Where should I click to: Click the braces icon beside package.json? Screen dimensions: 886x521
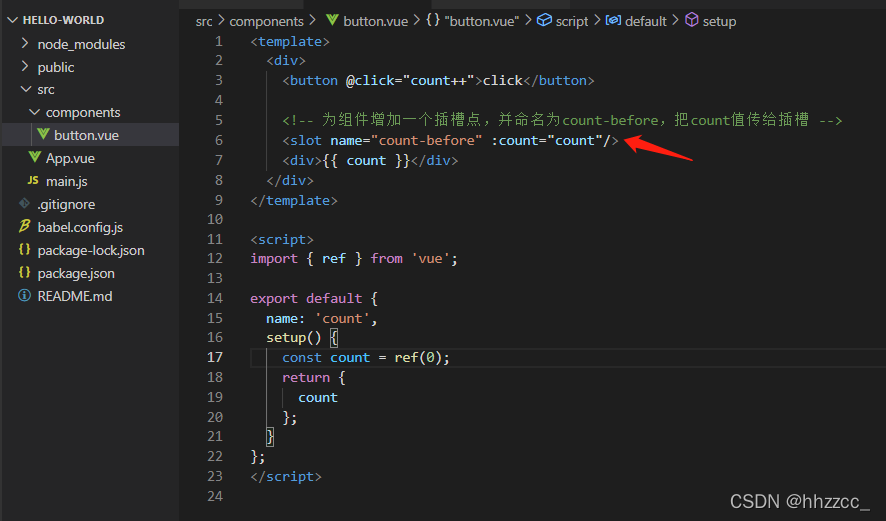(x=24, y=272)
